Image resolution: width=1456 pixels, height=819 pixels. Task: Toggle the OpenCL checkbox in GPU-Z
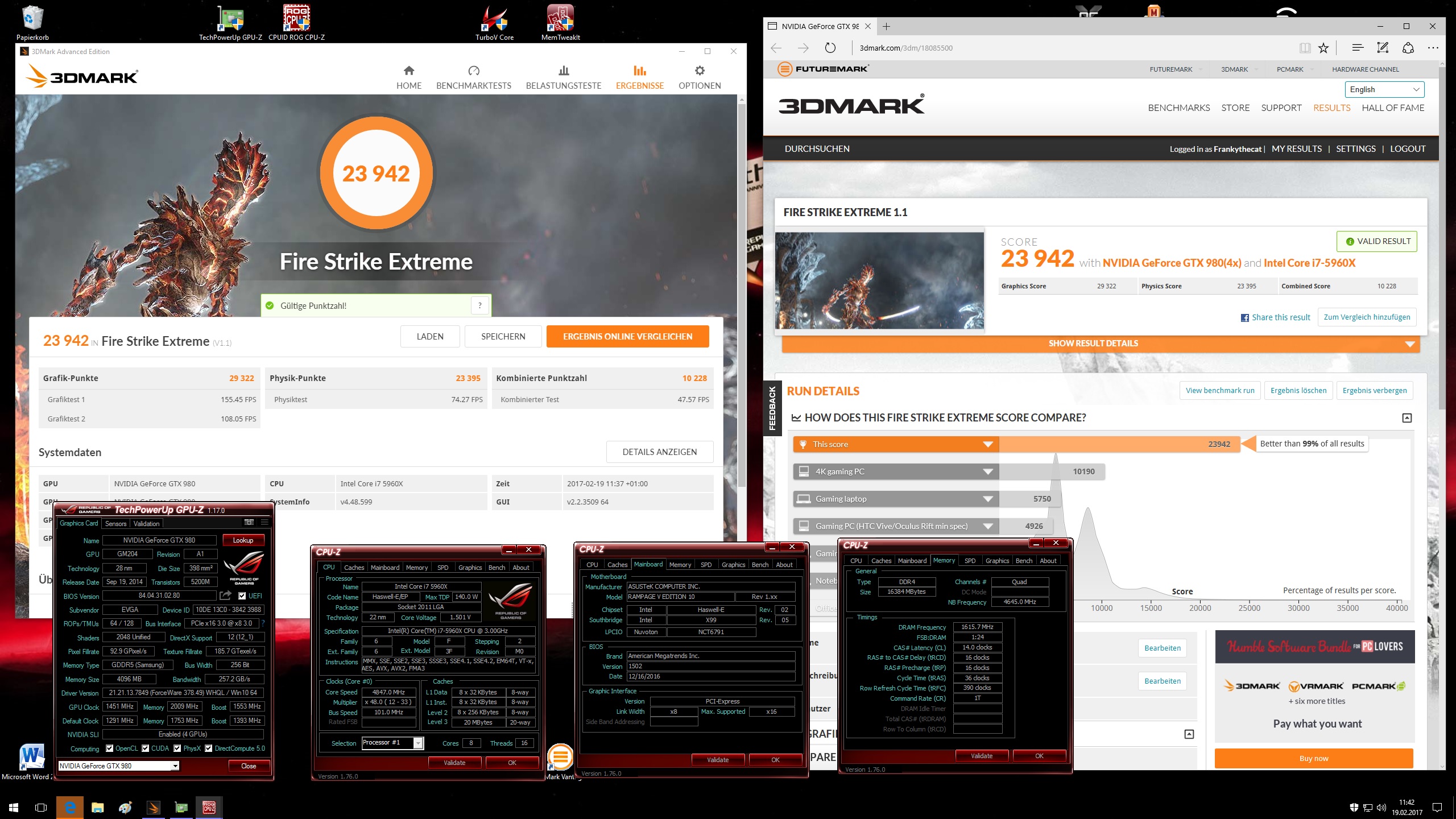coord(109,748)
